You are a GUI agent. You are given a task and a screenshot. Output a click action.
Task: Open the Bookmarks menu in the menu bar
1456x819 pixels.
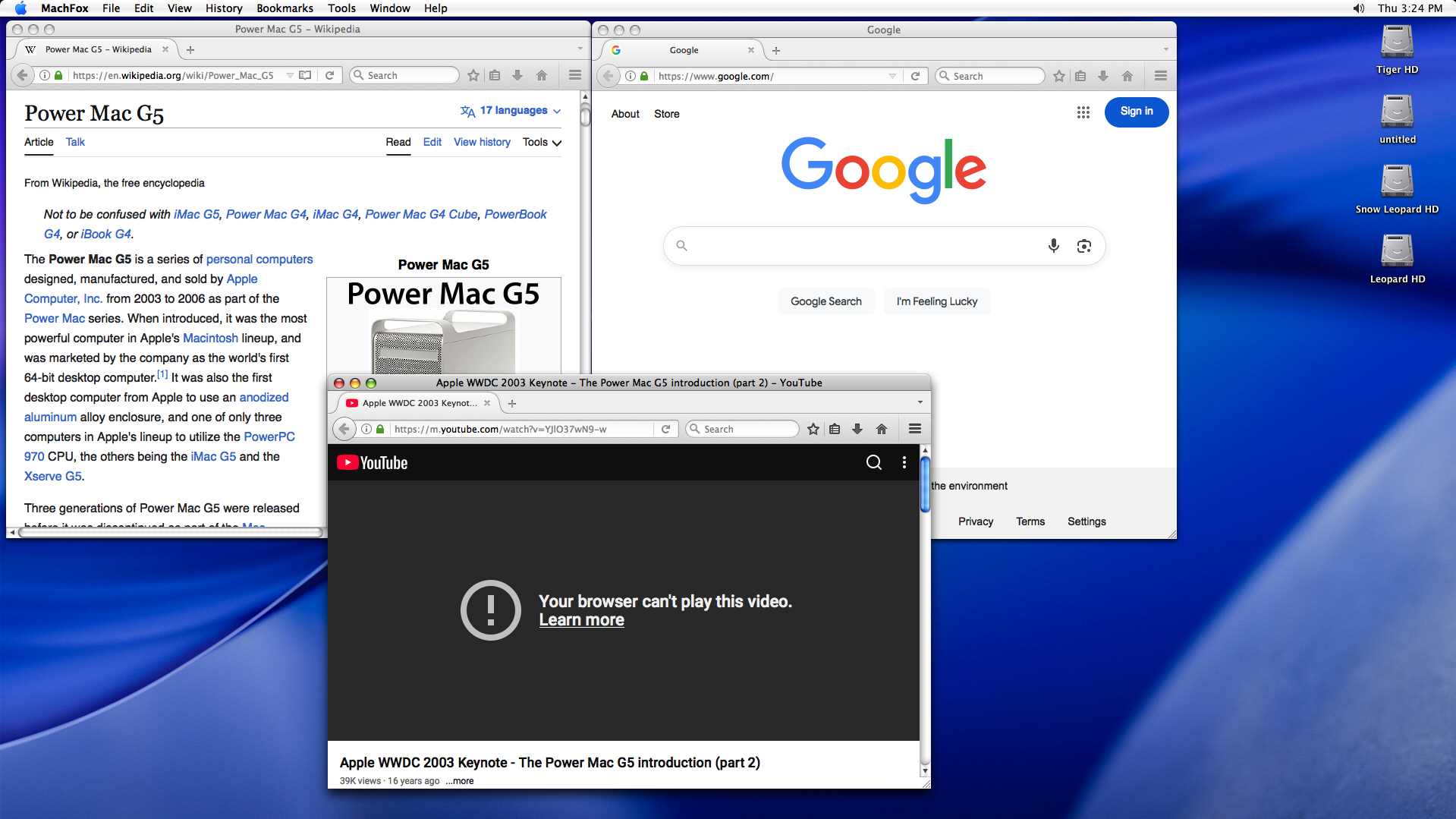point(285,8)
